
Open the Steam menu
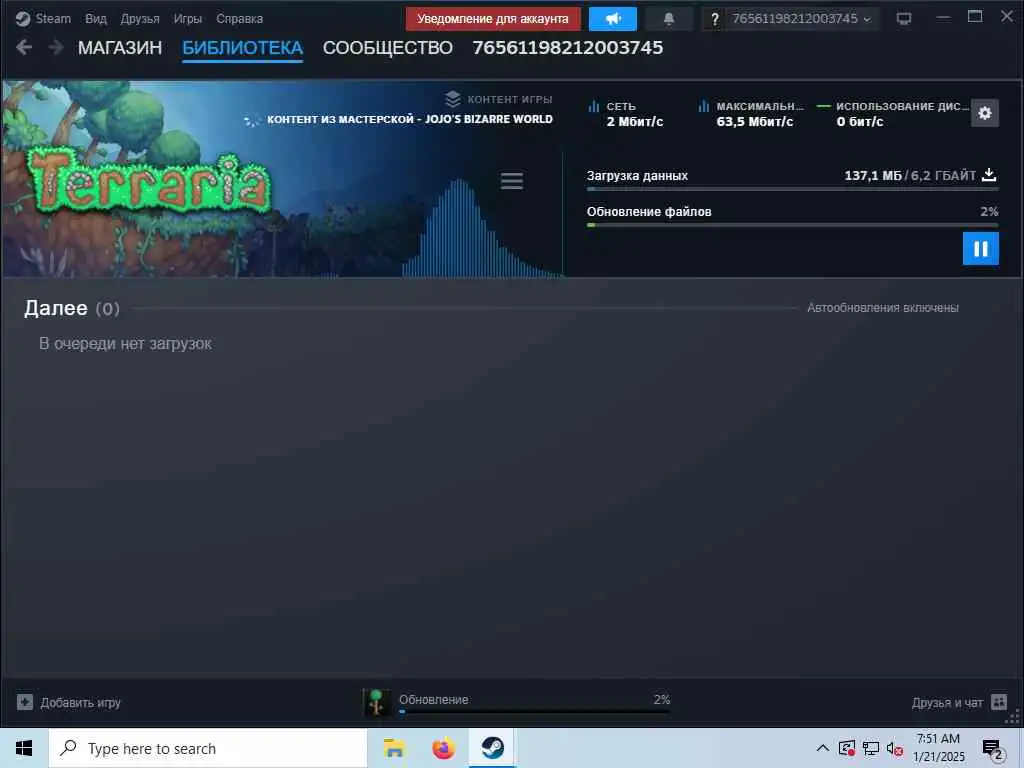(x=53, y=18)
